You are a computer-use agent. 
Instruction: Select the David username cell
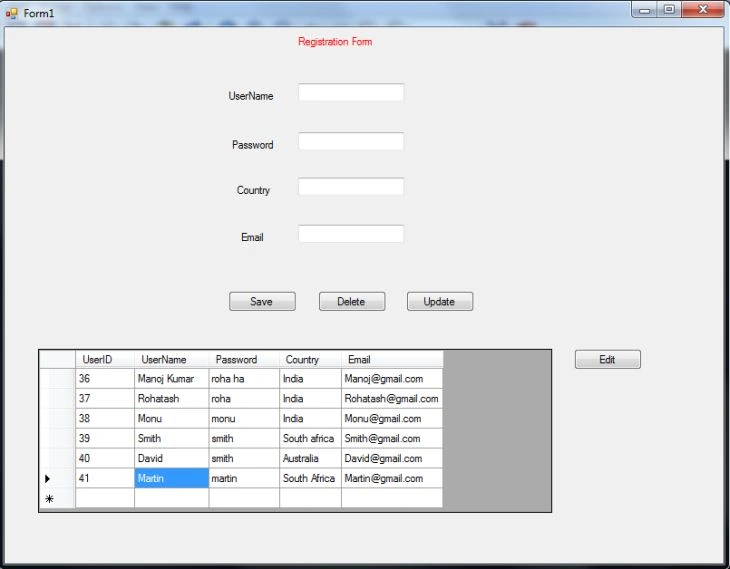(x=171, y=458)
